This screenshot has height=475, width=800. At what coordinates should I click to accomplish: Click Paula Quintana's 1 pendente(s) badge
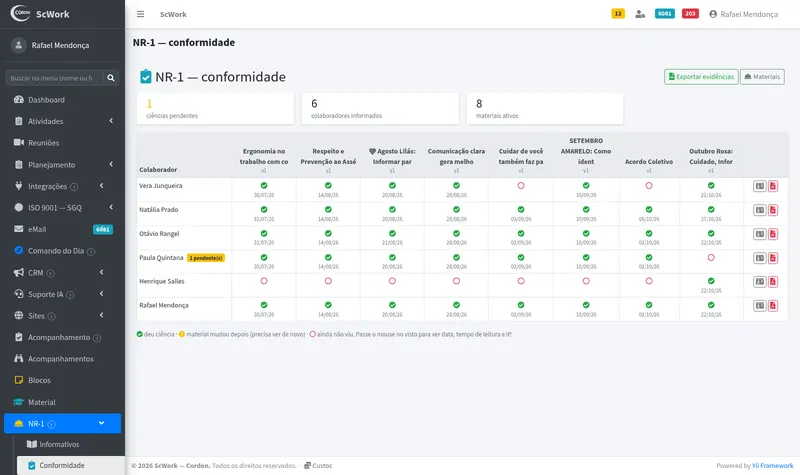[206, 258]
